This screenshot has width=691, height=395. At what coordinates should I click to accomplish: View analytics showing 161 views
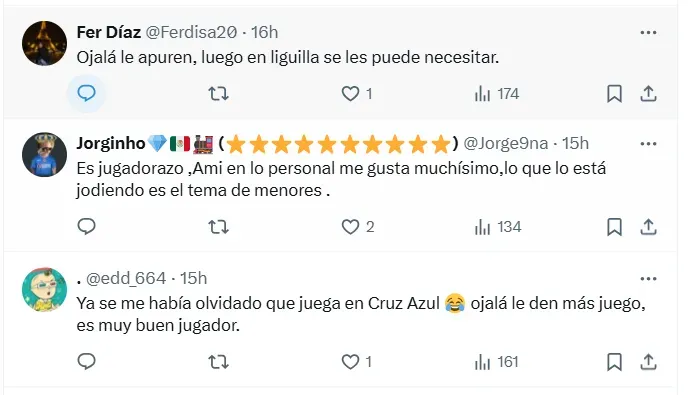coord(496,362)
